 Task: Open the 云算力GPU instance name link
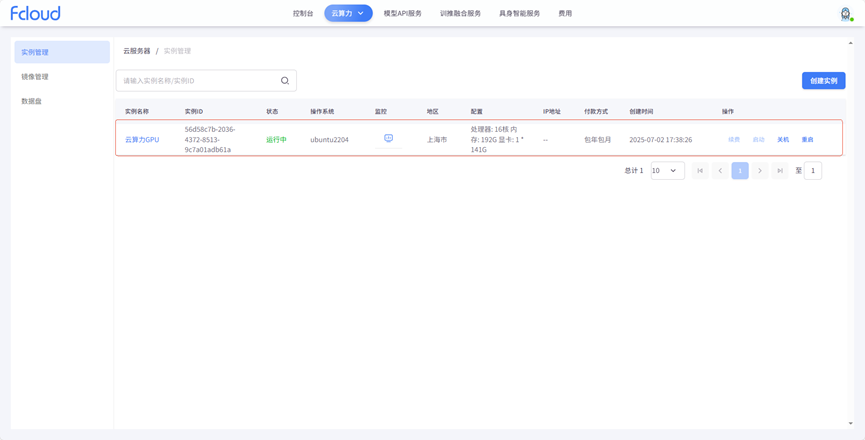[142, 140]
